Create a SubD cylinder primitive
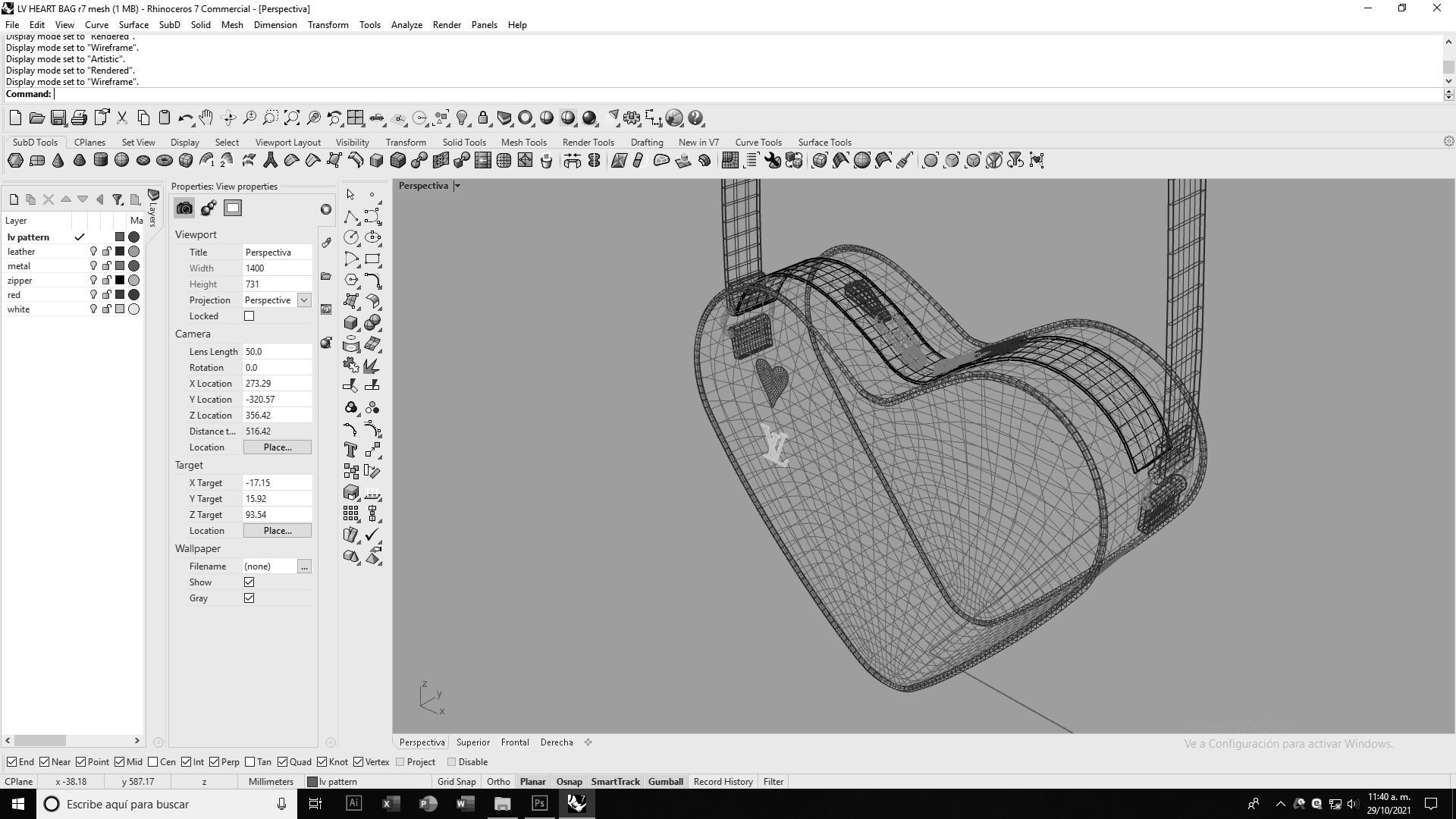Screen dimensions: 1456x819 100,160
